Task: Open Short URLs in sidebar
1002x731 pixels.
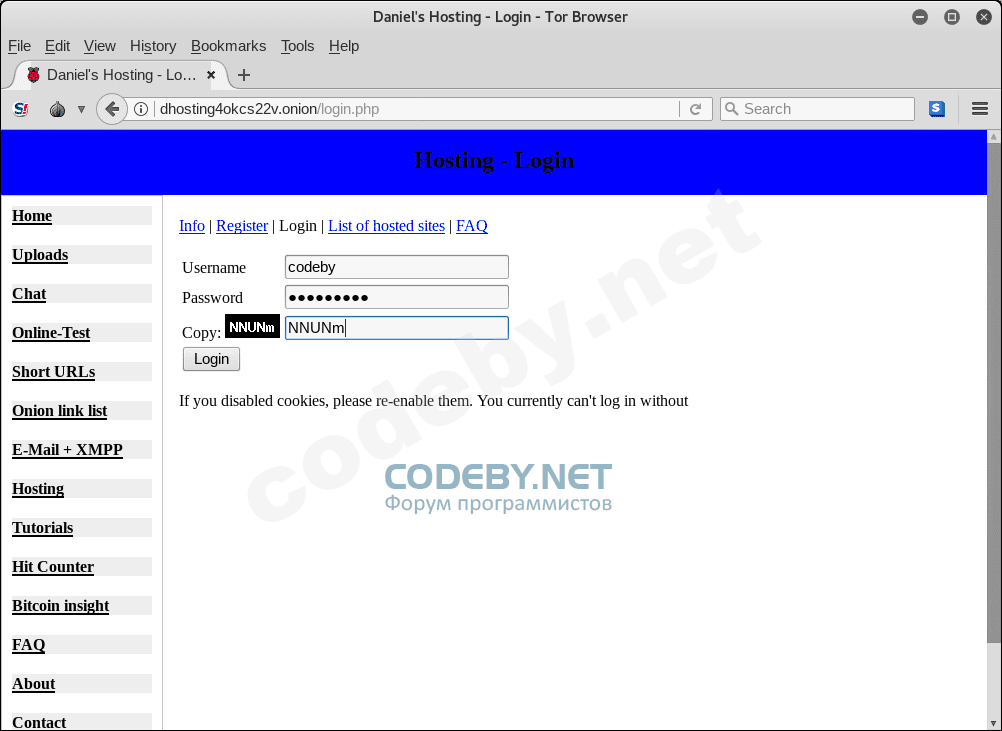Action: pos(54,372)
